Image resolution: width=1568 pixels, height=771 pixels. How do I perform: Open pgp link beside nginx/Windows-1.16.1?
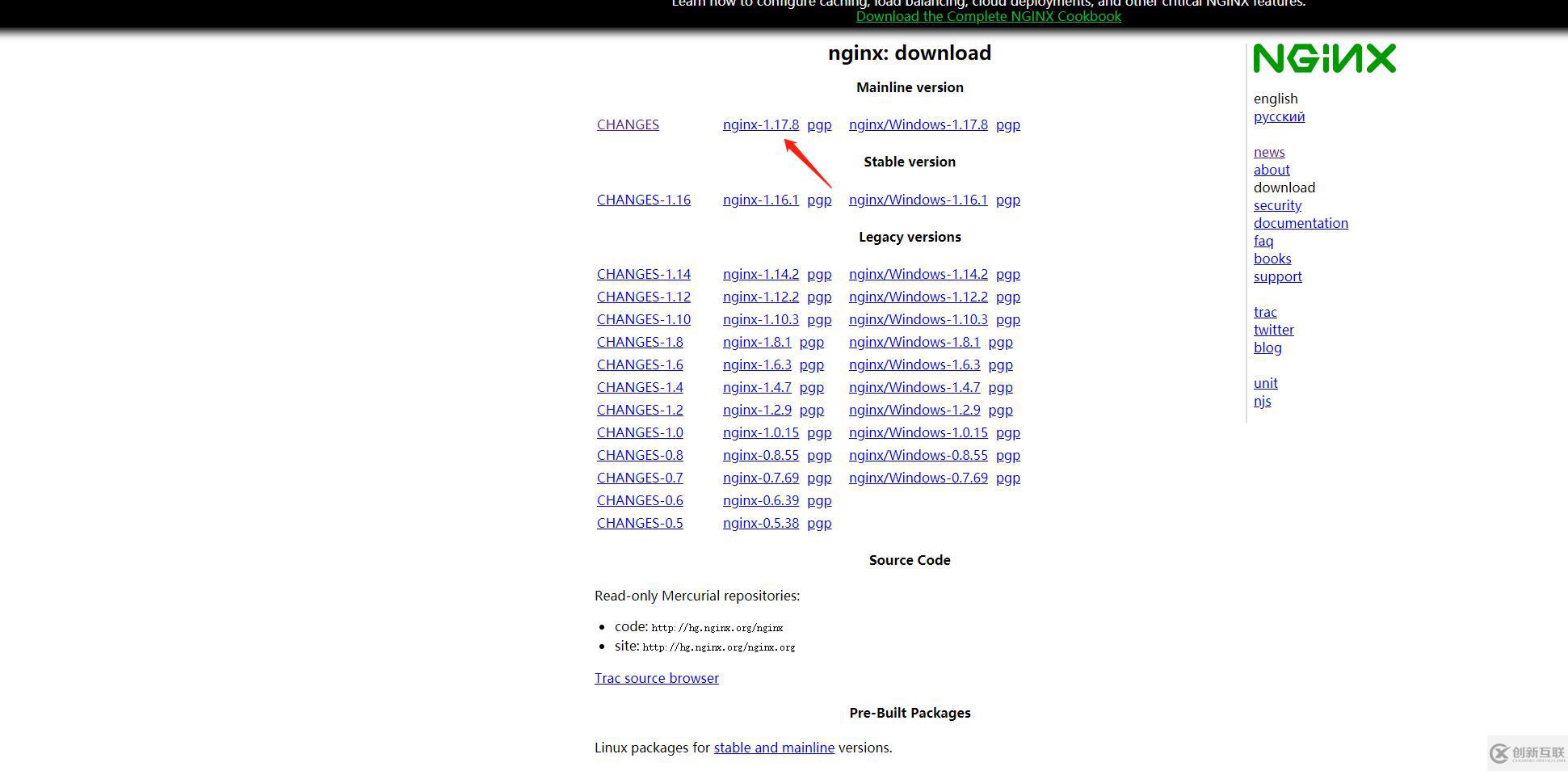(x=1008, y=200)
